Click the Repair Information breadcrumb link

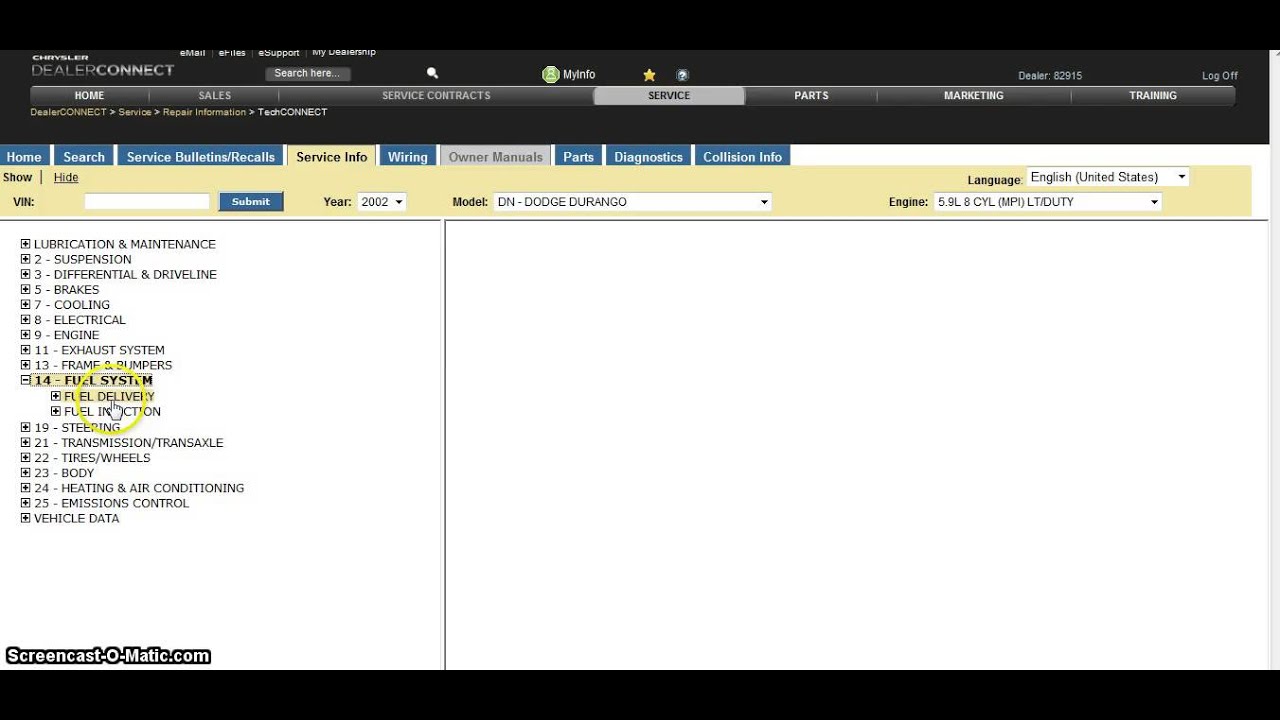(x=204, y=112)
